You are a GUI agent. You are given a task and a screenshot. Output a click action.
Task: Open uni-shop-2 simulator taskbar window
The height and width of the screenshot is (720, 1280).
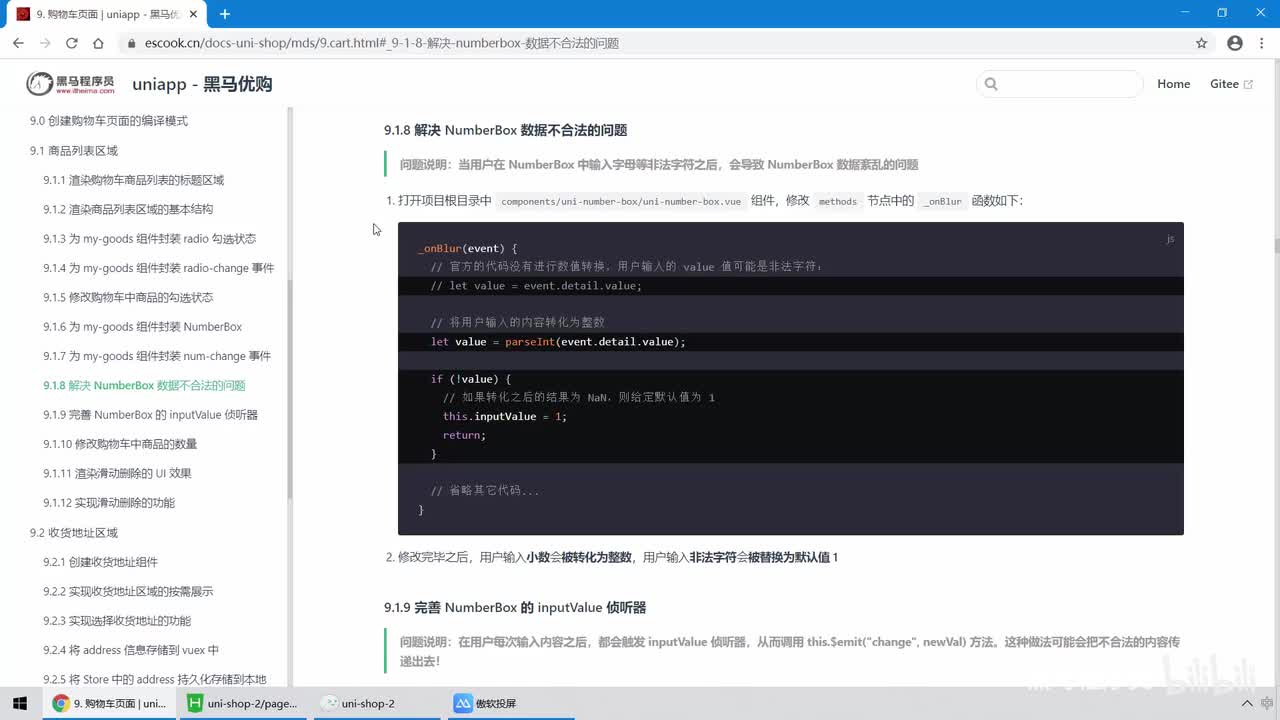[376, 703]
